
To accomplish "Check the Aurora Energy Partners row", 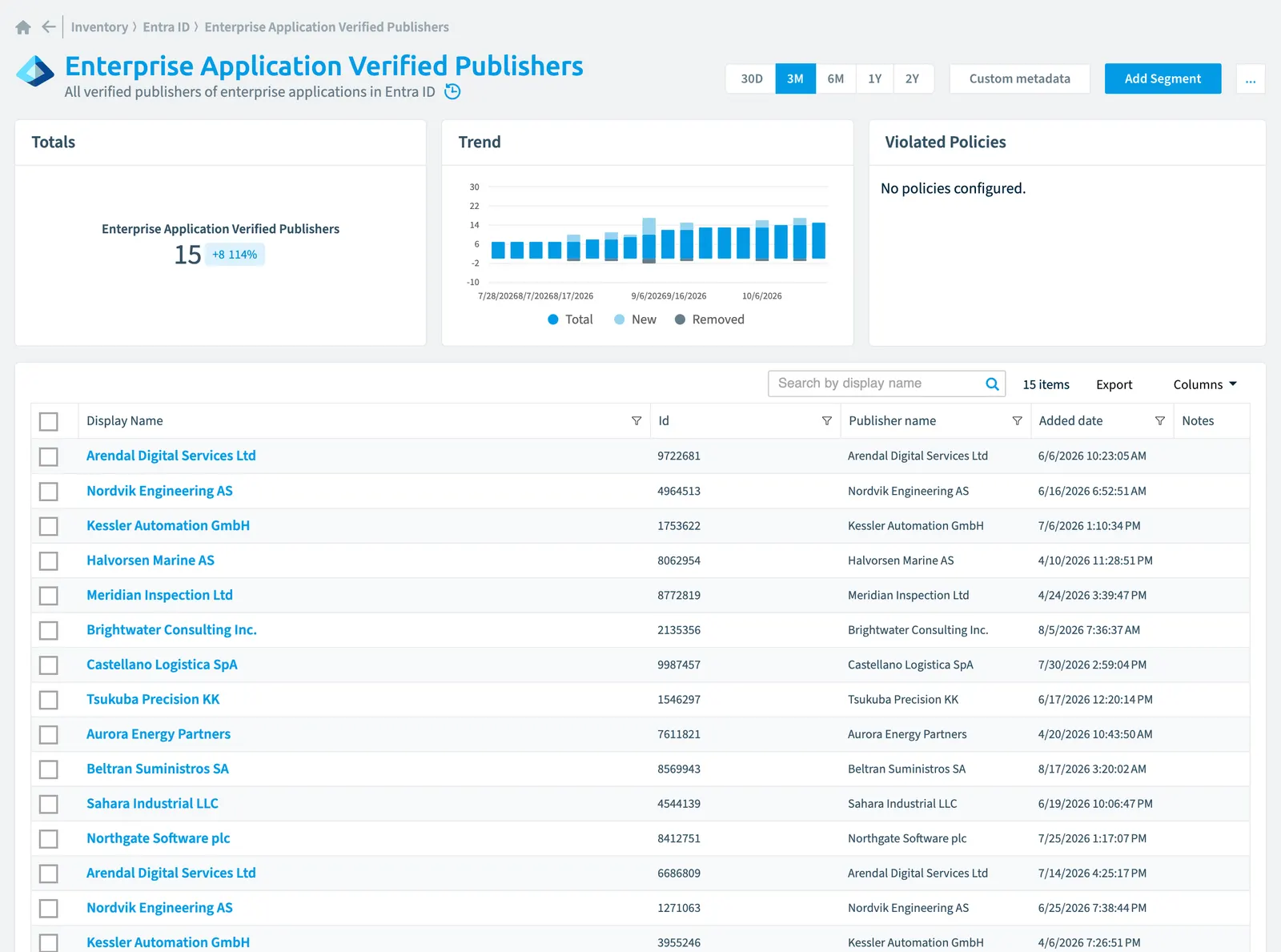I will click(49, 734).
